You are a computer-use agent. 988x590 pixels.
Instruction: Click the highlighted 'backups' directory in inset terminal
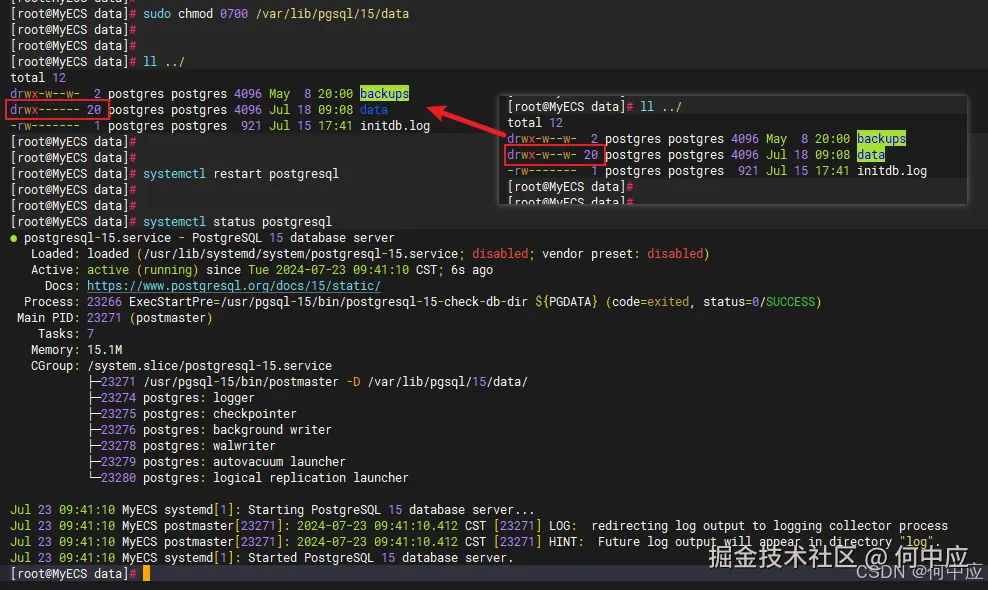point(882,139)
